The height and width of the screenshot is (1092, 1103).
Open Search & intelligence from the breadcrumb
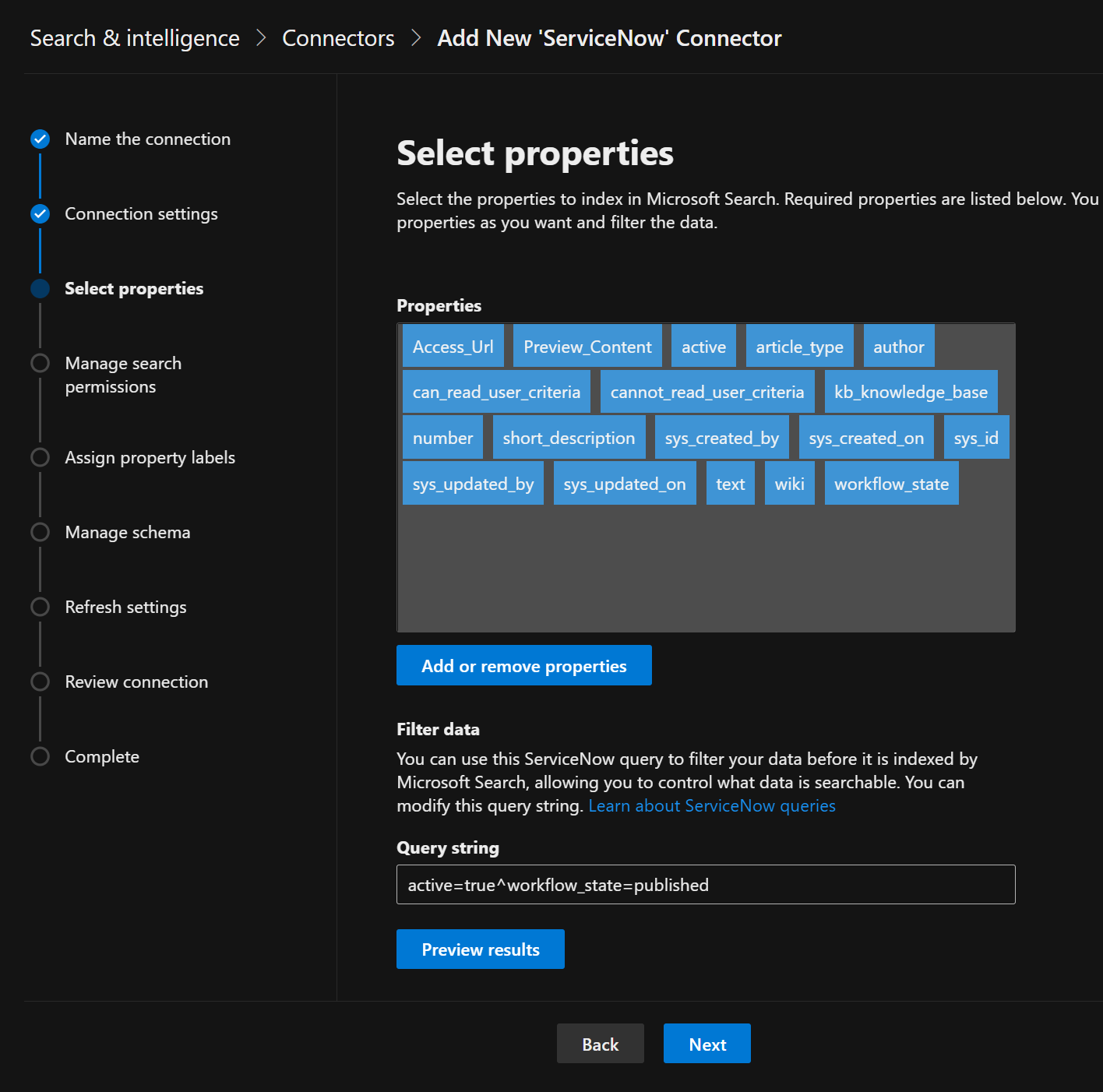point(134,37)
